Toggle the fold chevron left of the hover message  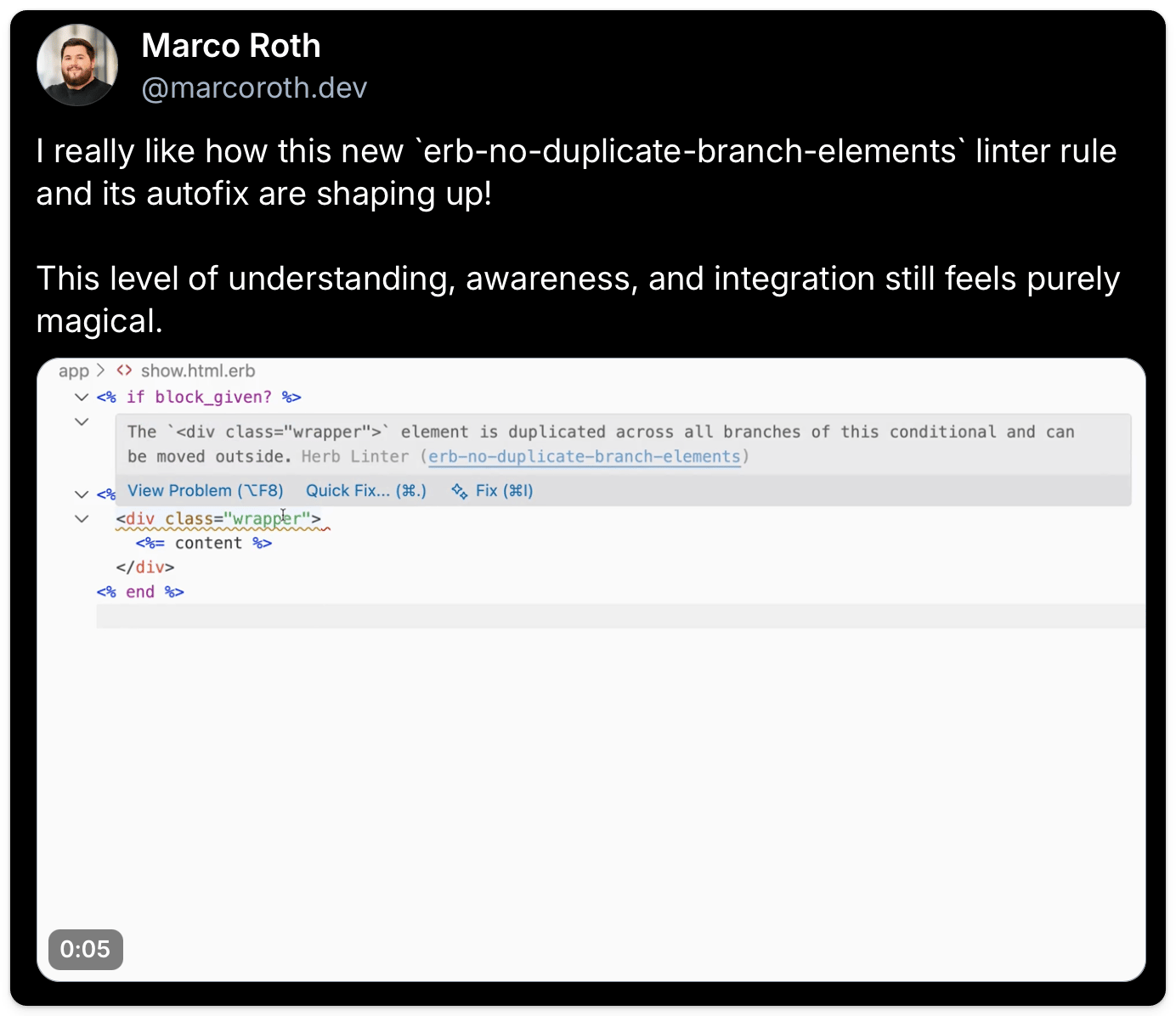pos(82,421)
